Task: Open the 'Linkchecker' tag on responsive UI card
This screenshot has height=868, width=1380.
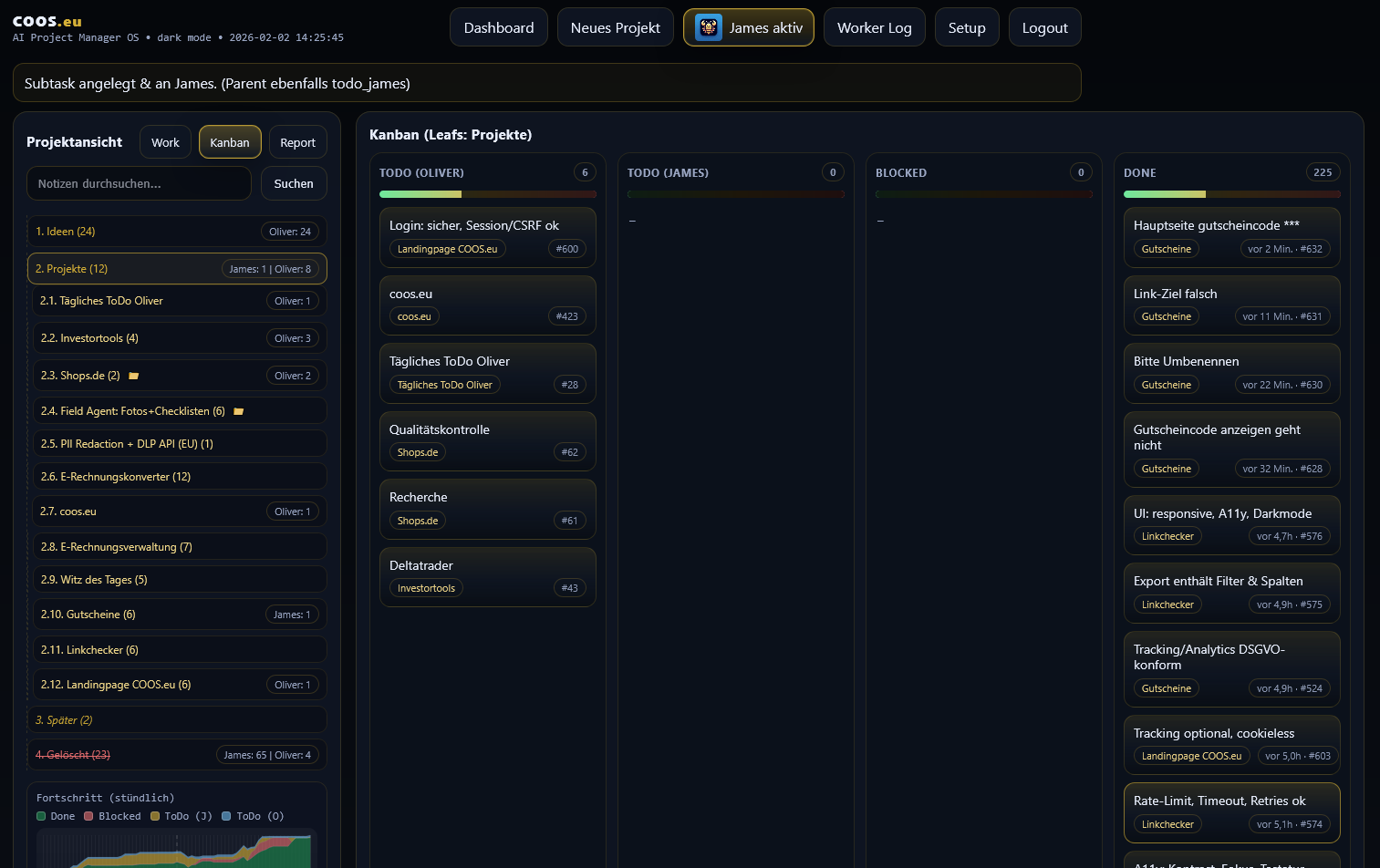Action: [1167, 536]
